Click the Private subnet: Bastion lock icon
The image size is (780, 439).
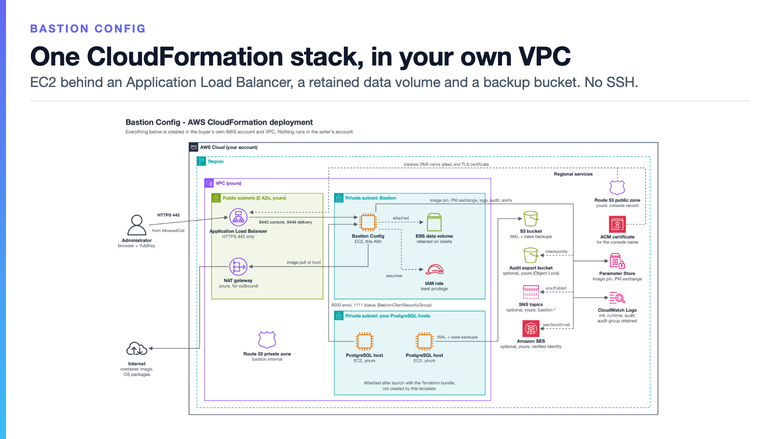coord(339,198)
